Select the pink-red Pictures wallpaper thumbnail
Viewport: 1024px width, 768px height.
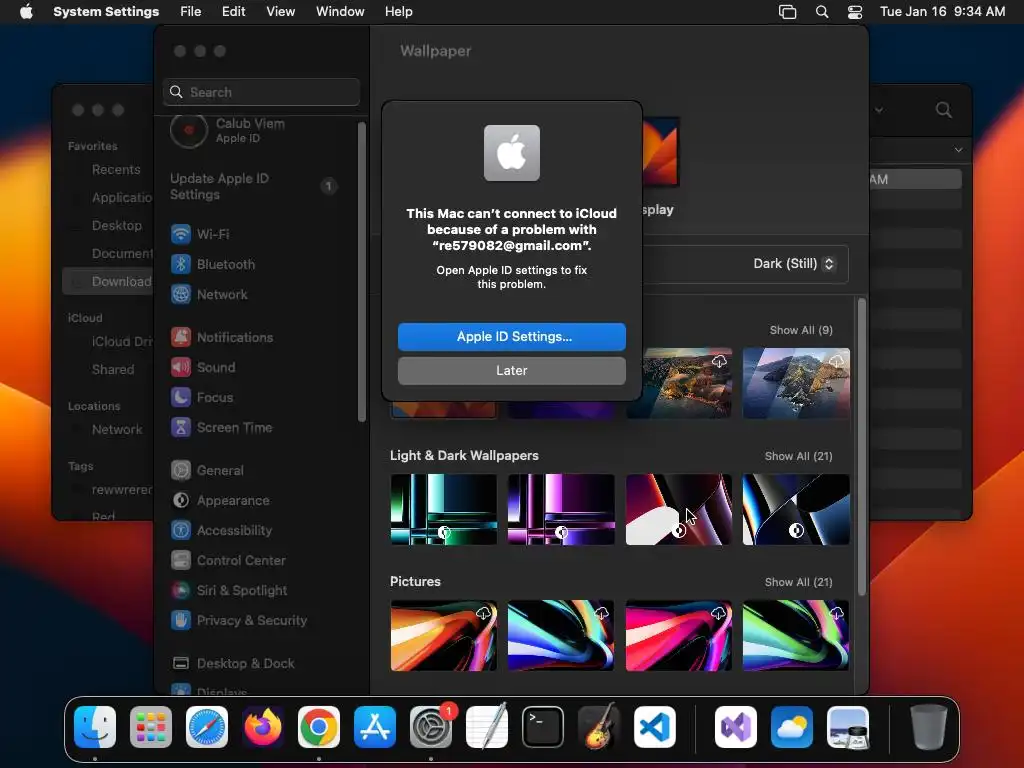[x=679, y=635]
